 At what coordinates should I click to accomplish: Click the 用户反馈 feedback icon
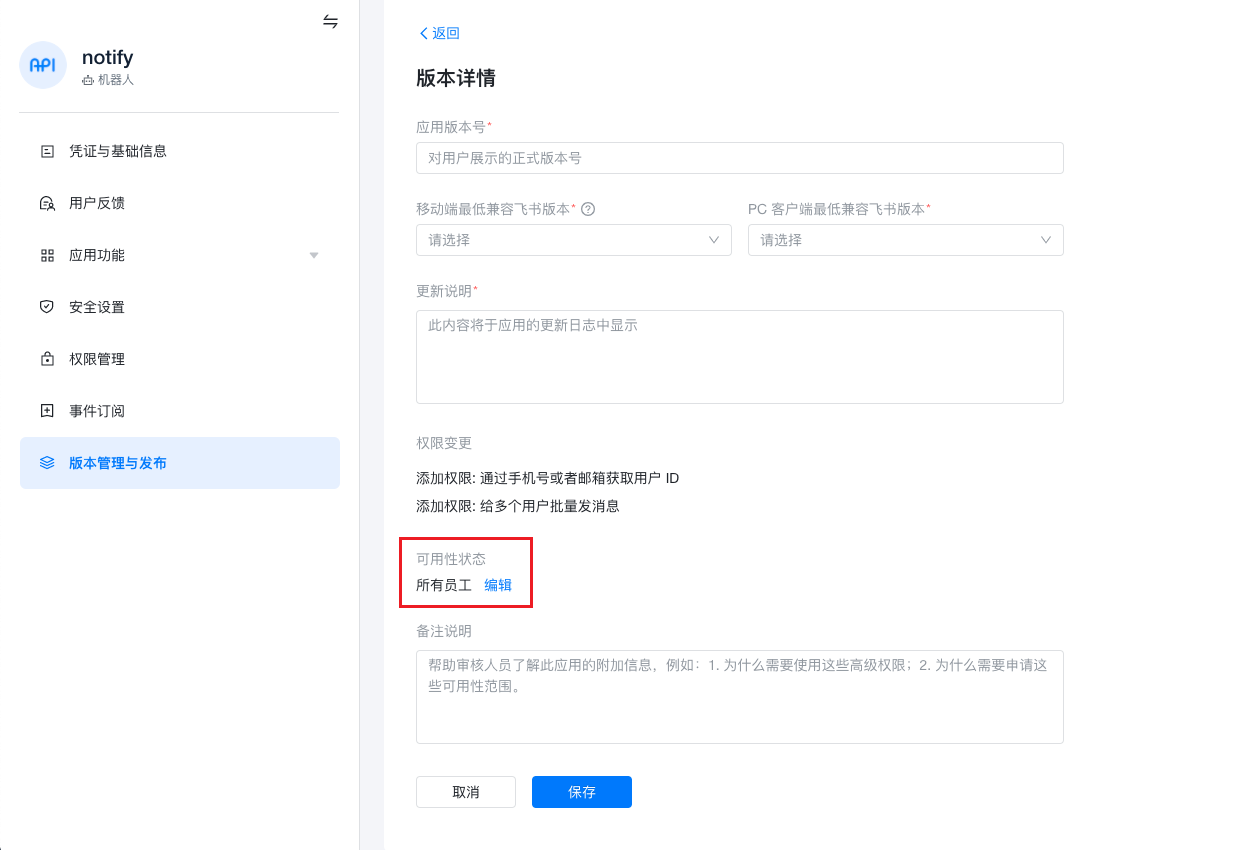47,203
